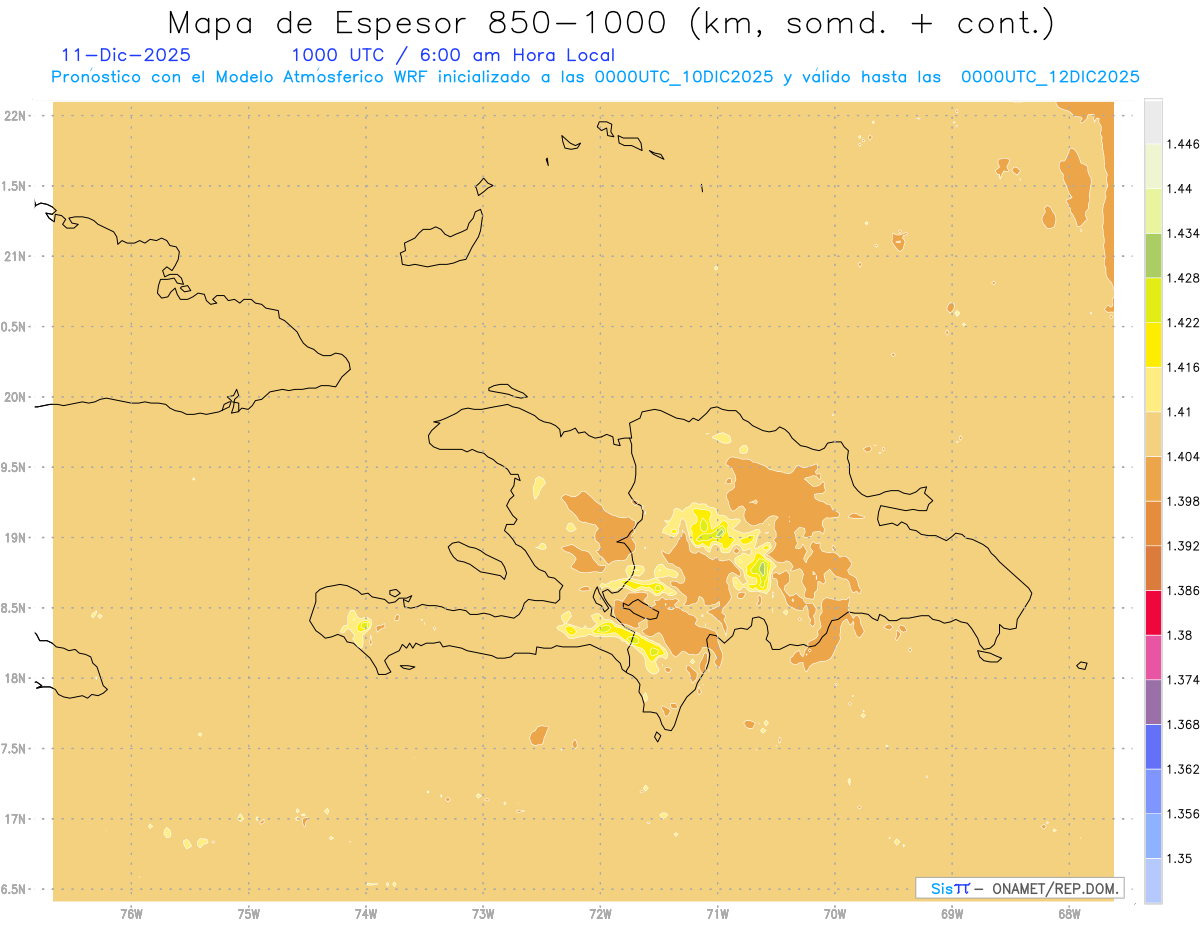This screenshot has height=927, width=1200.
Task: Click the 68W longitude axis label
Action: tap(1069, 913)
